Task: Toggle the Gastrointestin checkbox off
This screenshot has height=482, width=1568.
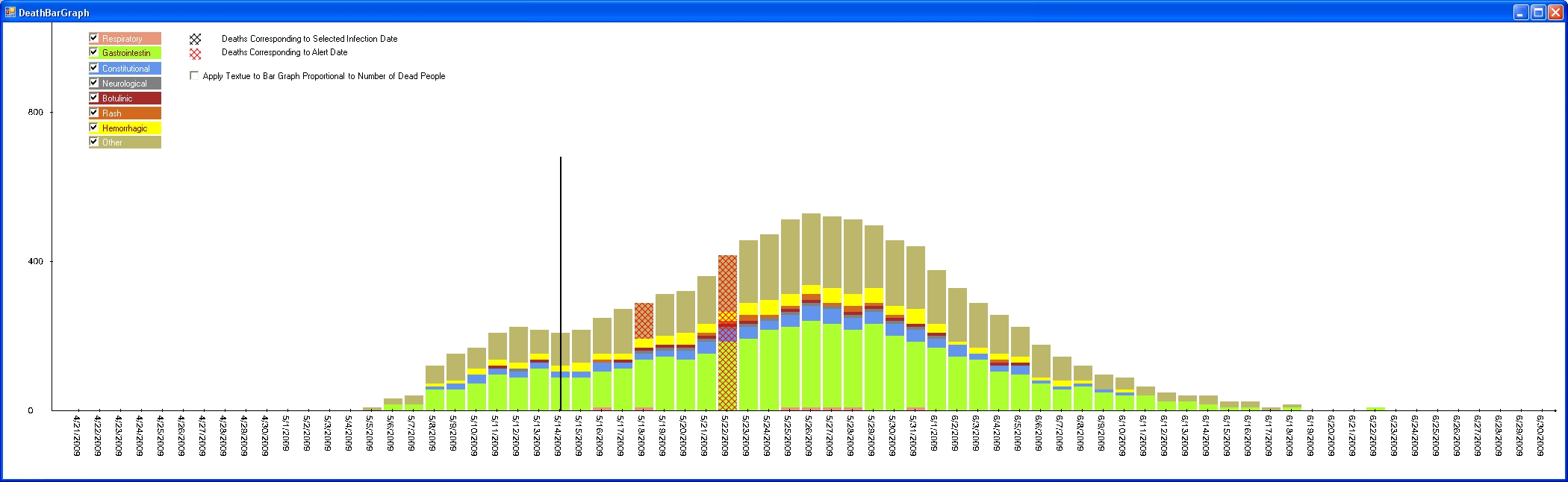Action: point(94,52)
